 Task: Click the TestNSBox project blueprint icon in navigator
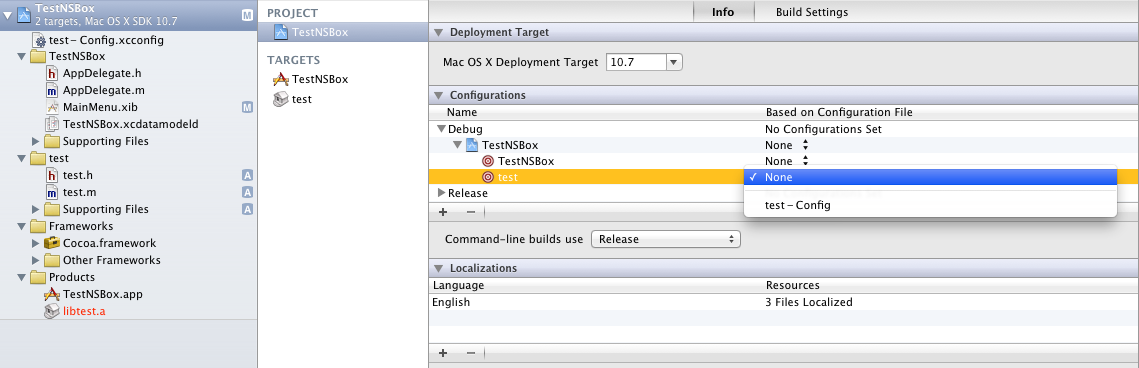click(x=23, y=14)
